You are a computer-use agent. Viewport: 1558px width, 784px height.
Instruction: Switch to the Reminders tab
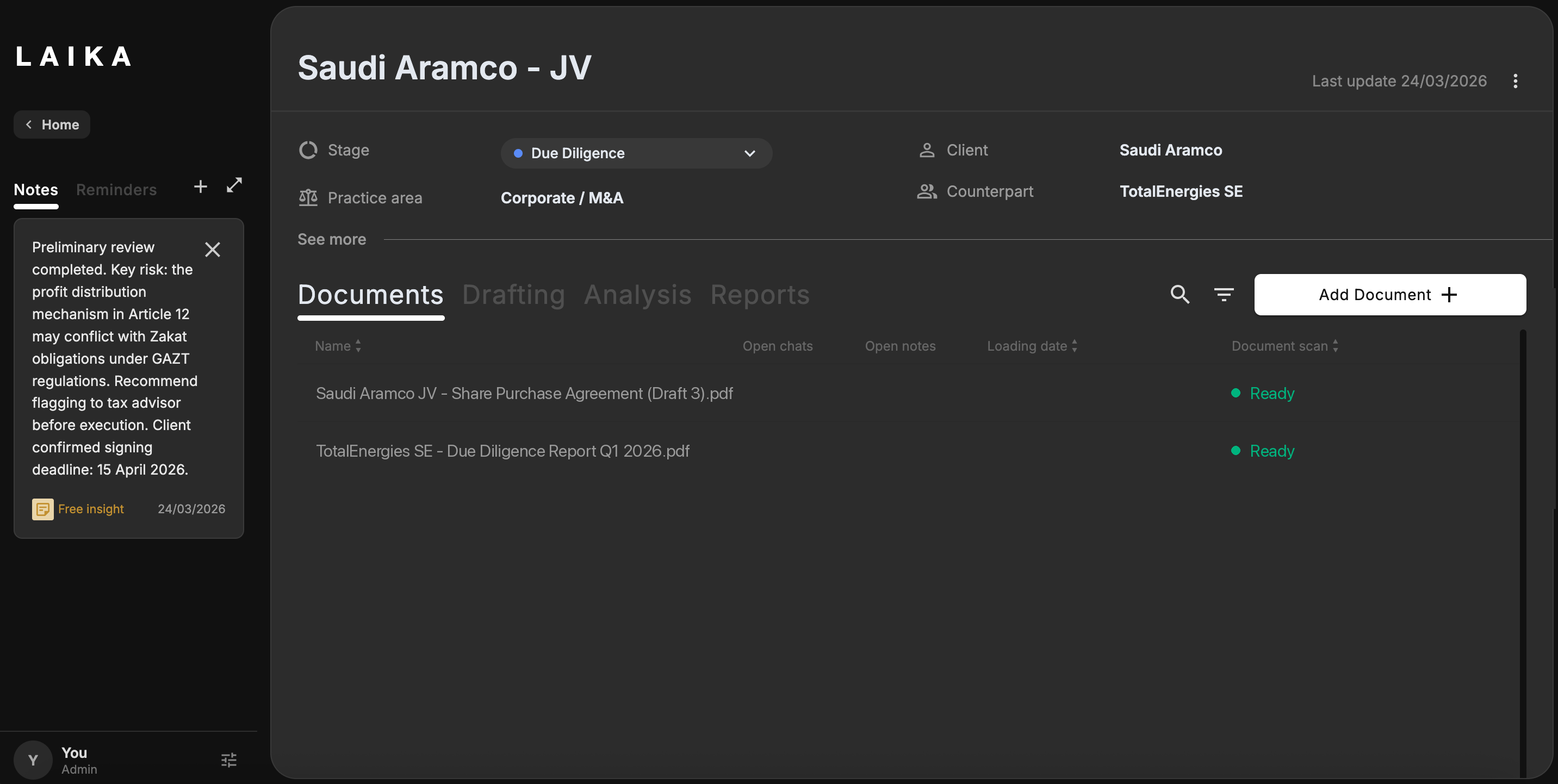(x=116, y=189)
